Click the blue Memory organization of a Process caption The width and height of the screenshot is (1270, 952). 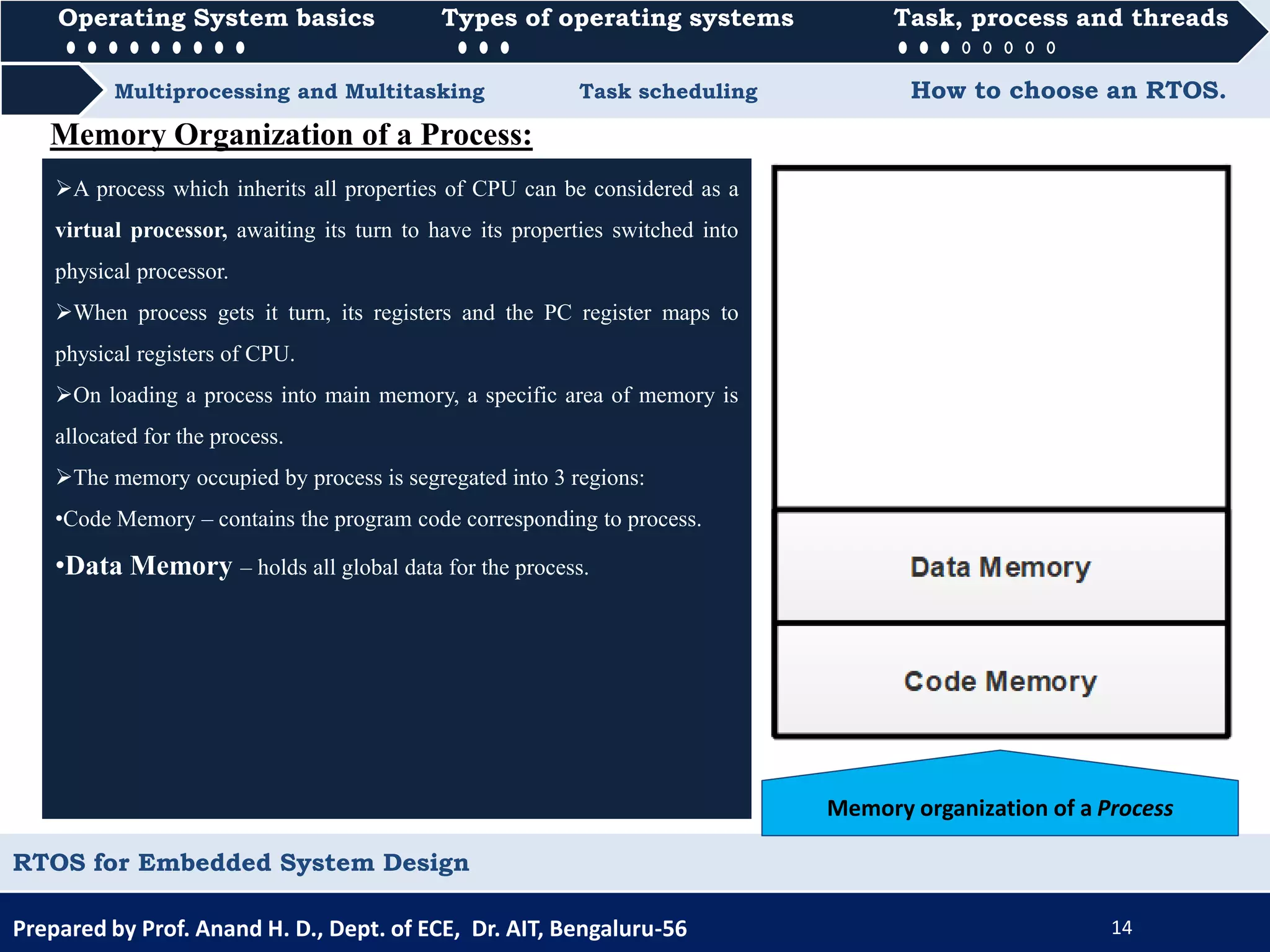point(1000,808)
